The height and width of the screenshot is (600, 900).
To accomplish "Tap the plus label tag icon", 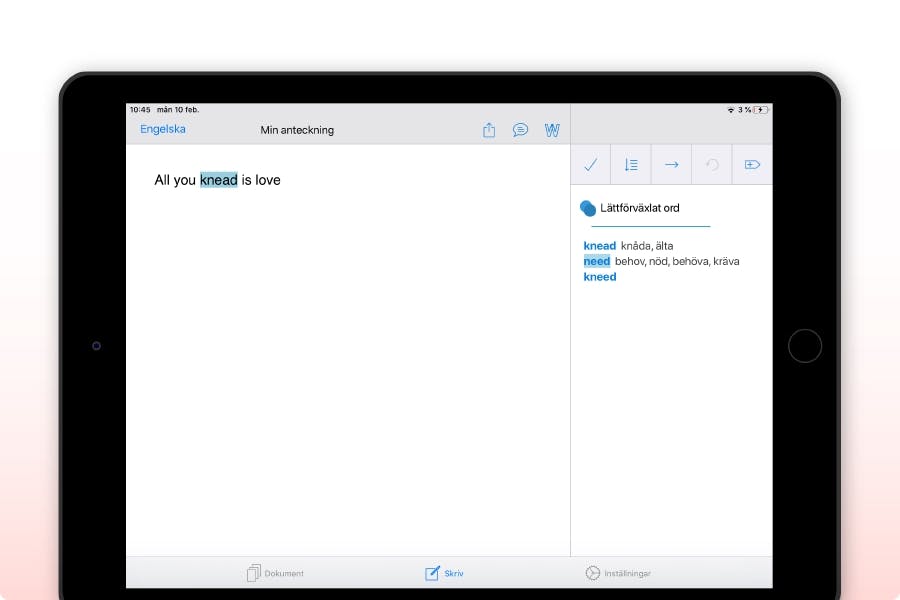I will coord(752,165).
